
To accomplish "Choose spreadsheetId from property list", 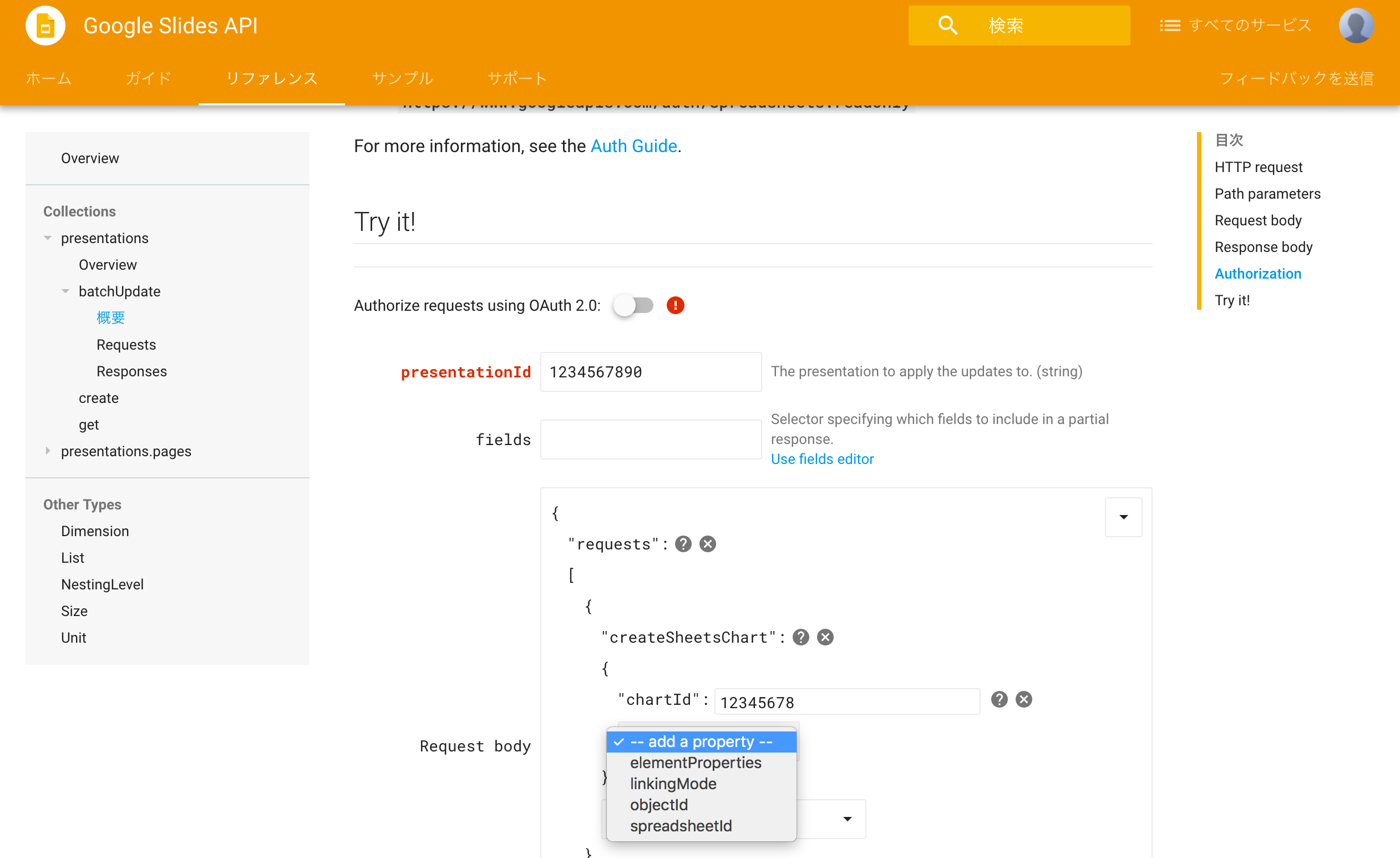I will 701,826.
